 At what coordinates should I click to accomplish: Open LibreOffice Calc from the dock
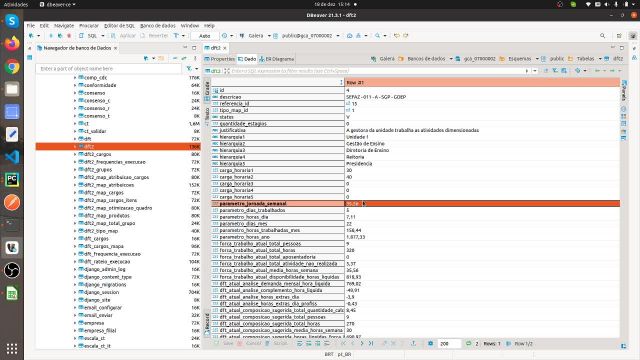(12, 293)
